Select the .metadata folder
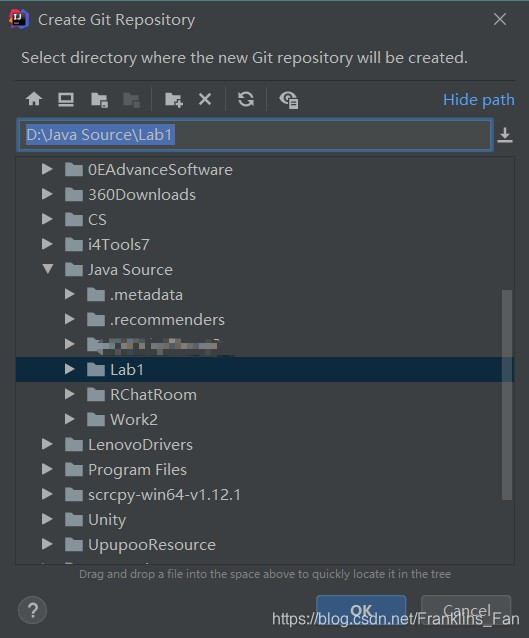This screenshot has width=529, height=638. pos(146,295)
